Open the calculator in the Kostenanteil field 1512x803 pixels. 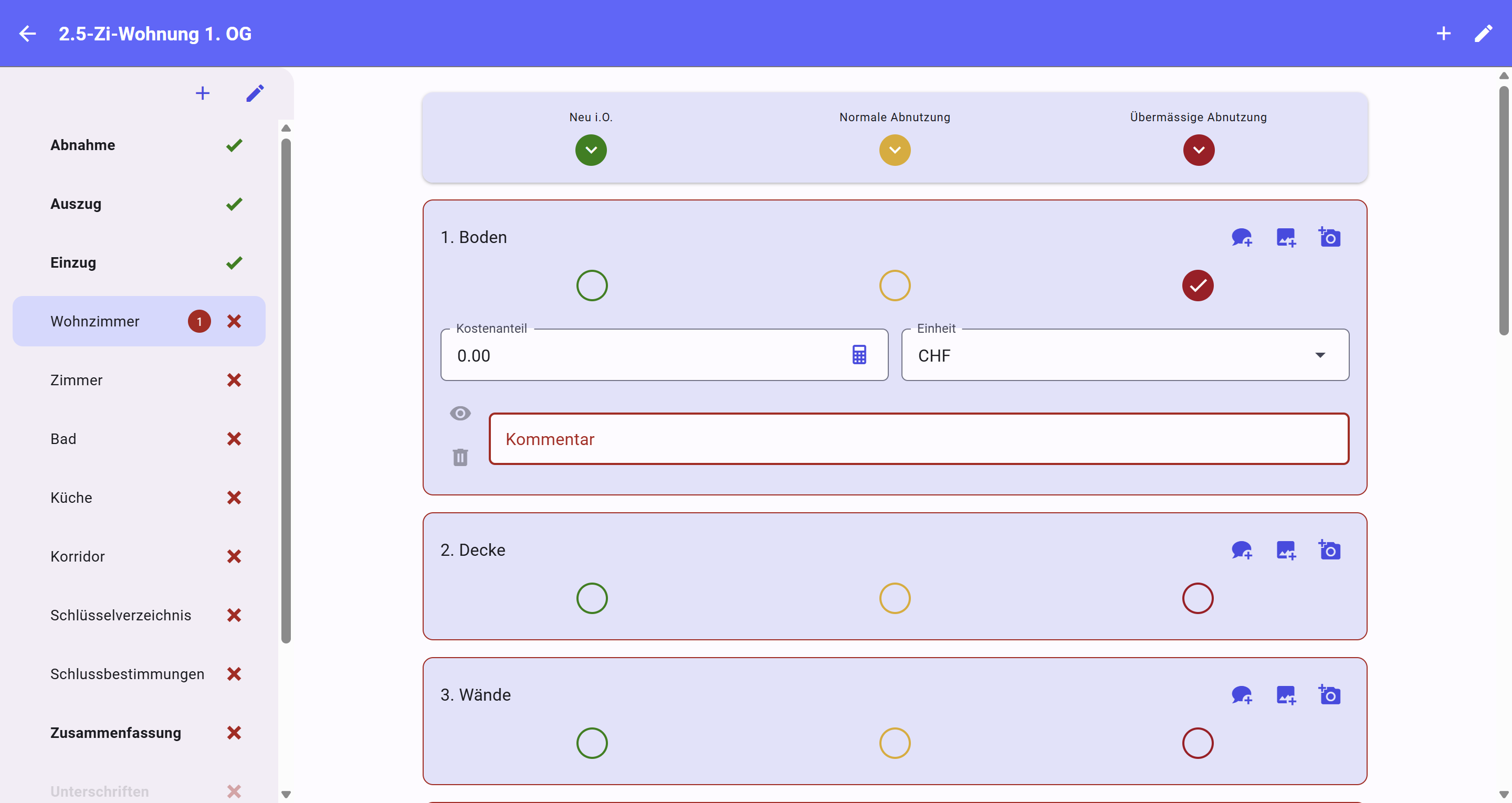coord(859,355)
